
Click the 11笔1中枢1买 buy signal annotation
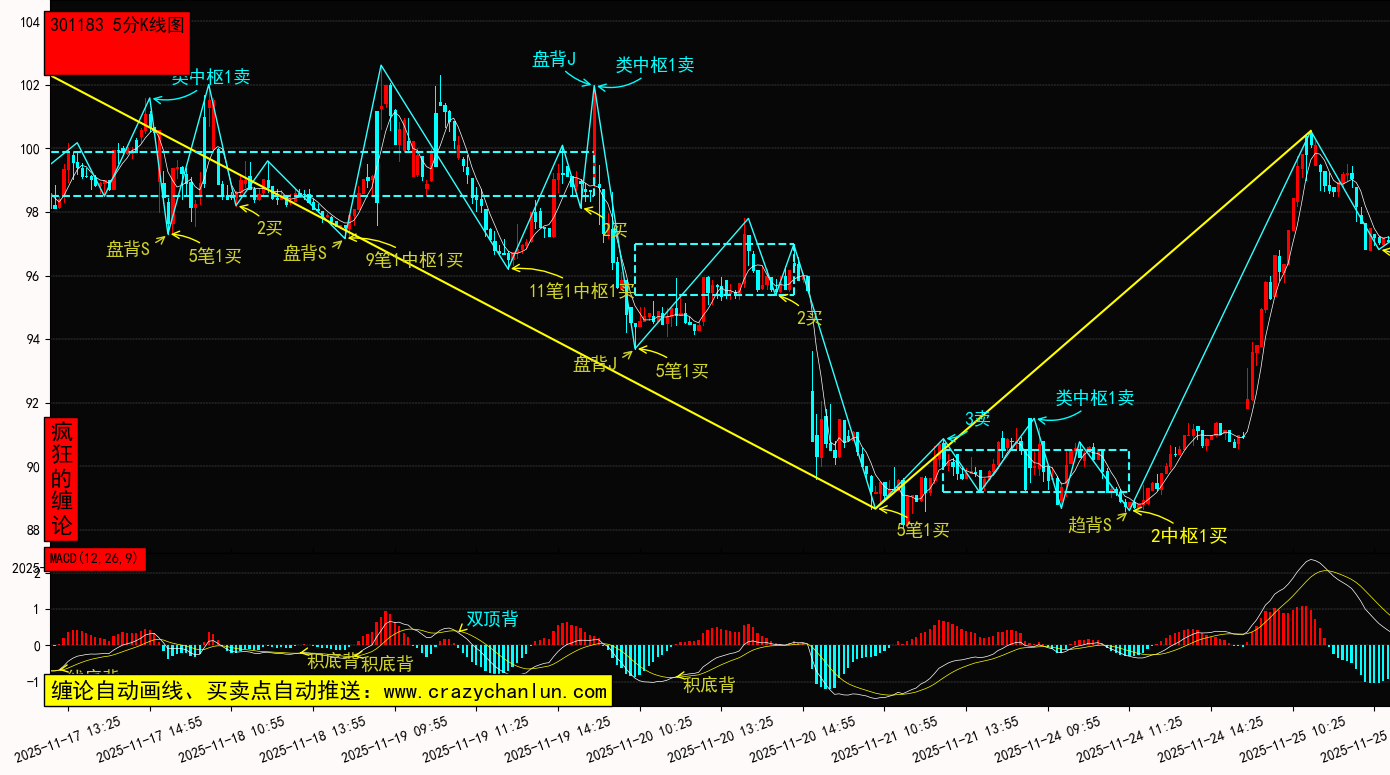coord(582,291)
